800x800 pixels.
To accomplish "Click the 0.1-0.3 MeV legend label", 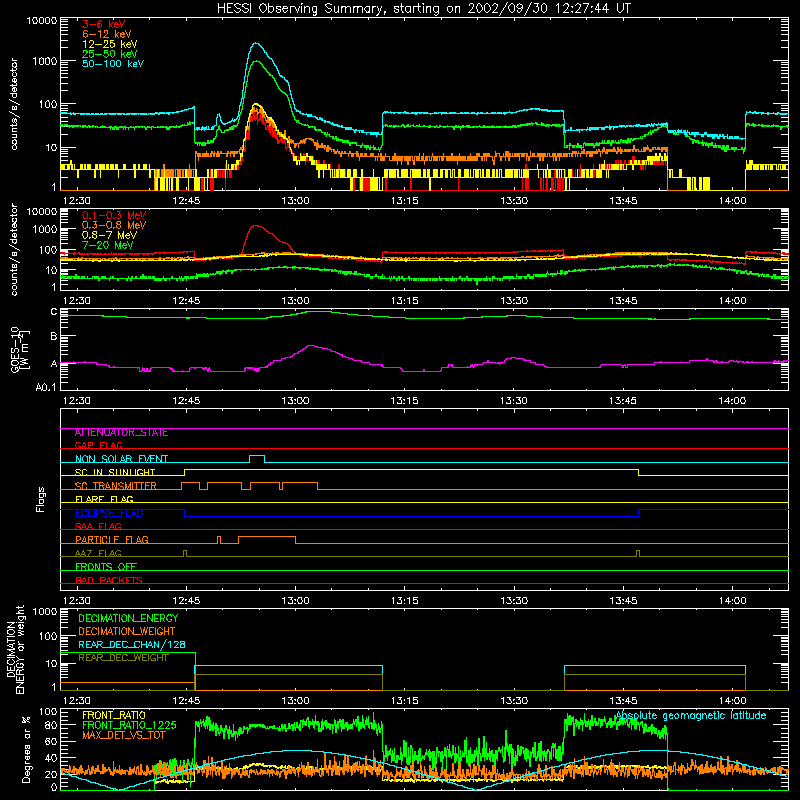I will point(114,215).
